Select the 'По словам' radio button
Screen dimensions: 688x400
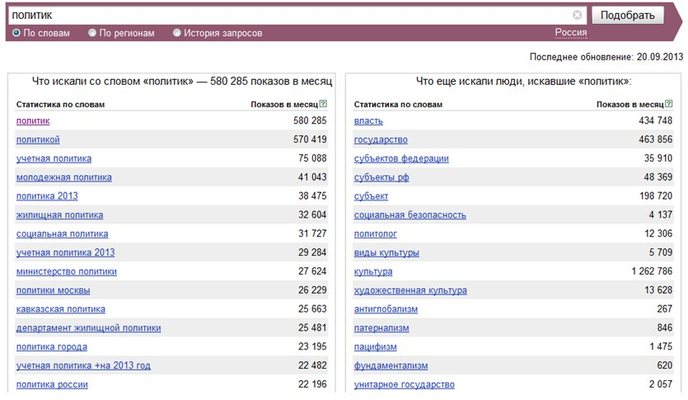[16, 33]
